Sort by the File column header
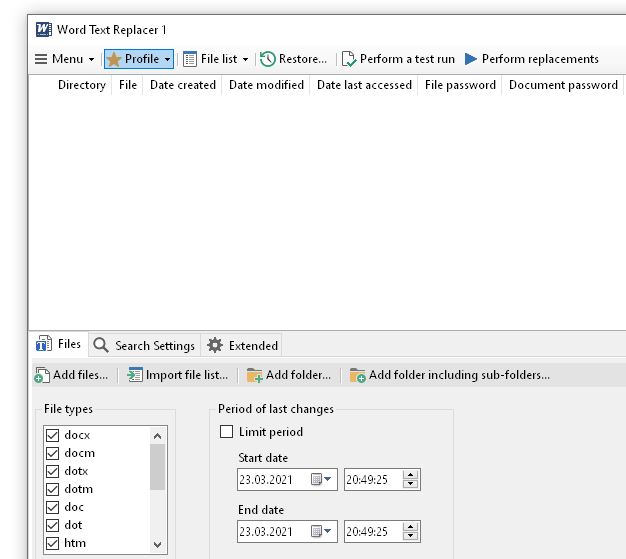This screenshot has height=559, width=626. point(128,85)
